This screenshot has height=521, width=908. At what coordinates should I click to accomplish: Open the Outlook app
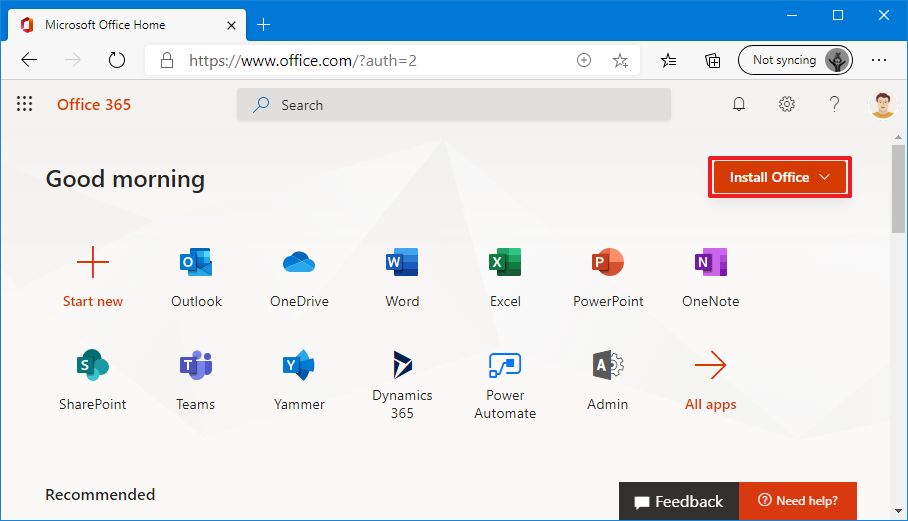[x=196, y=264]
